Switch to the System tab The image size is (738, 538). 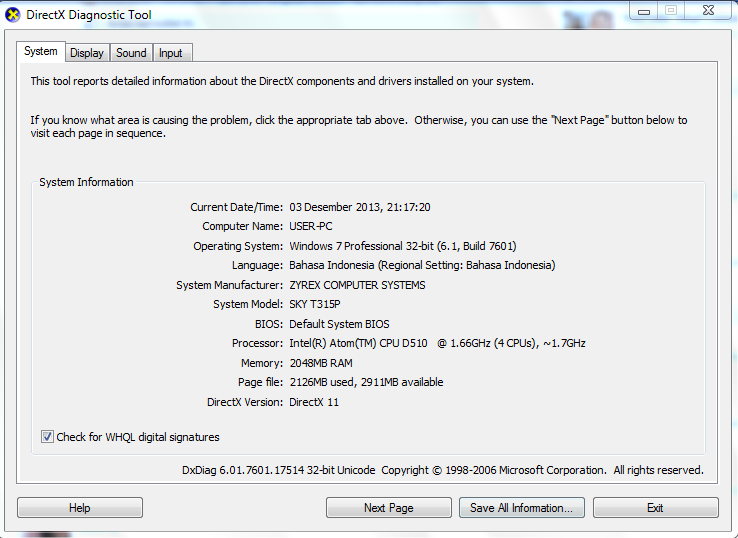point(41,51)
